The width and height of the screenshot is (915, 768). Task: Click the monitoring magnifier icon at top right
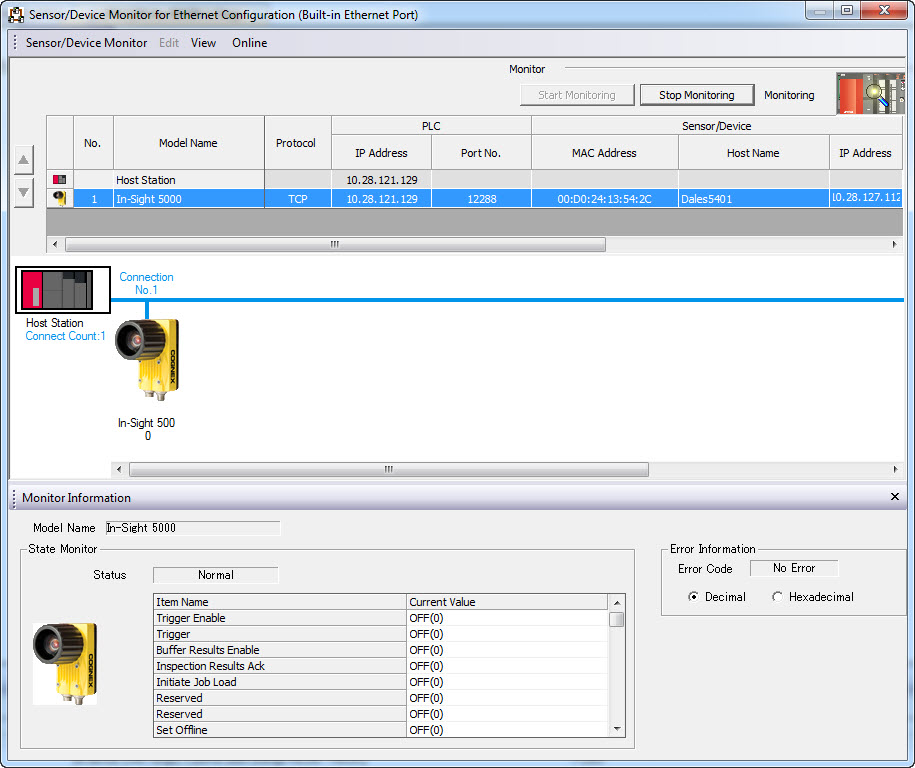868,95
